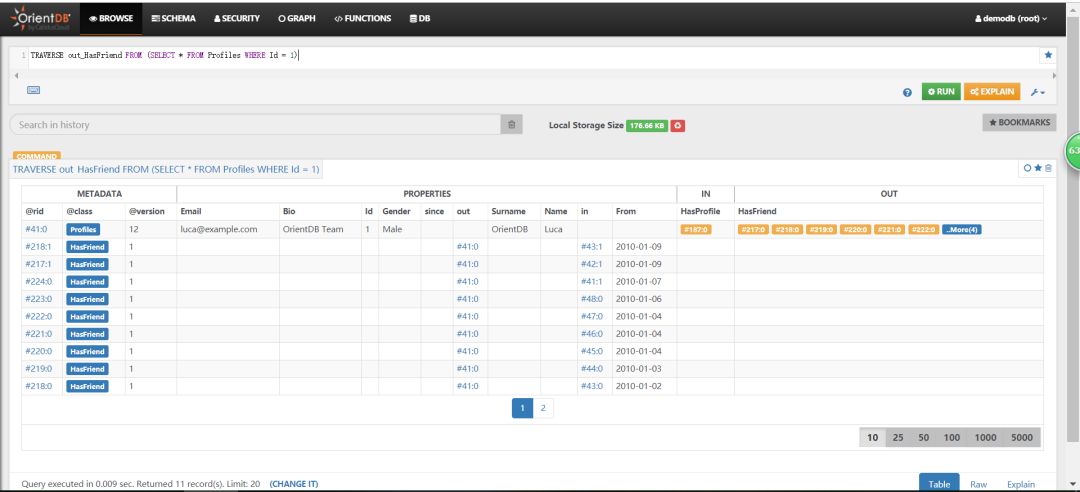Set page size to 5000
Viewport: 1080px width, 492px height.
(x=1022, y=438)
